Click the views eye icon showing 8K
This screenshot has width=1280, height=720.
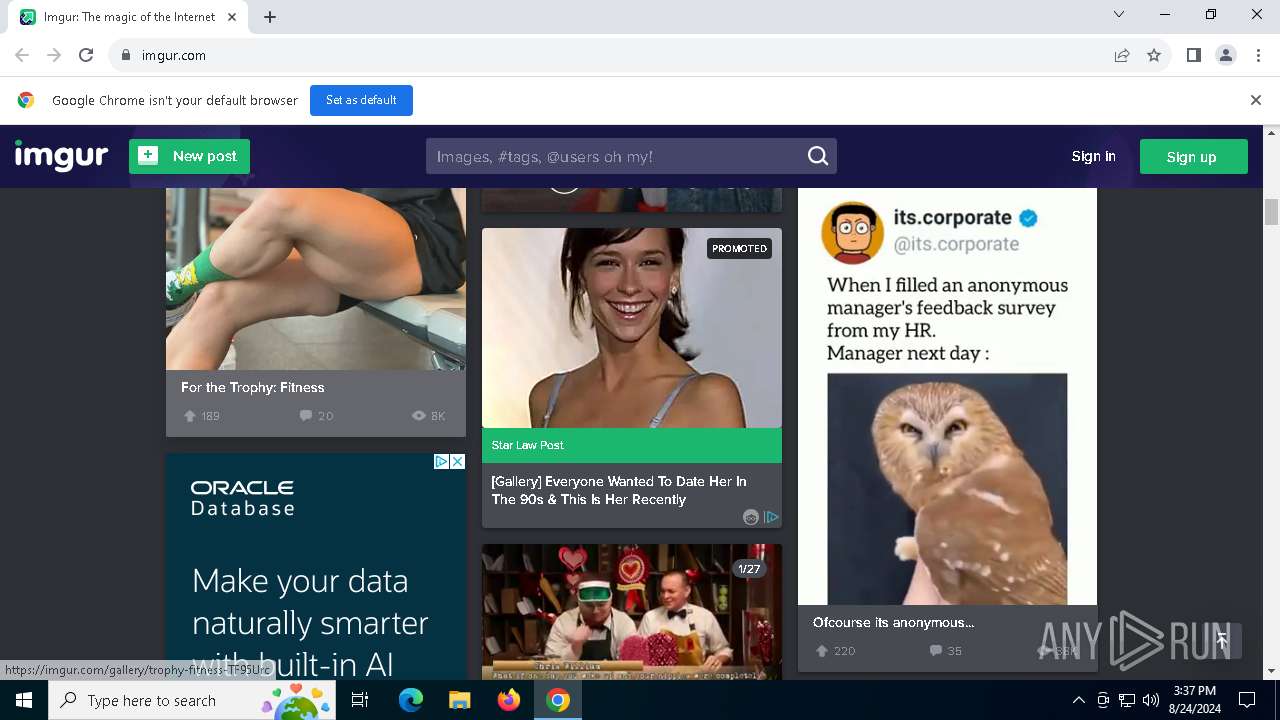(419, 416)
